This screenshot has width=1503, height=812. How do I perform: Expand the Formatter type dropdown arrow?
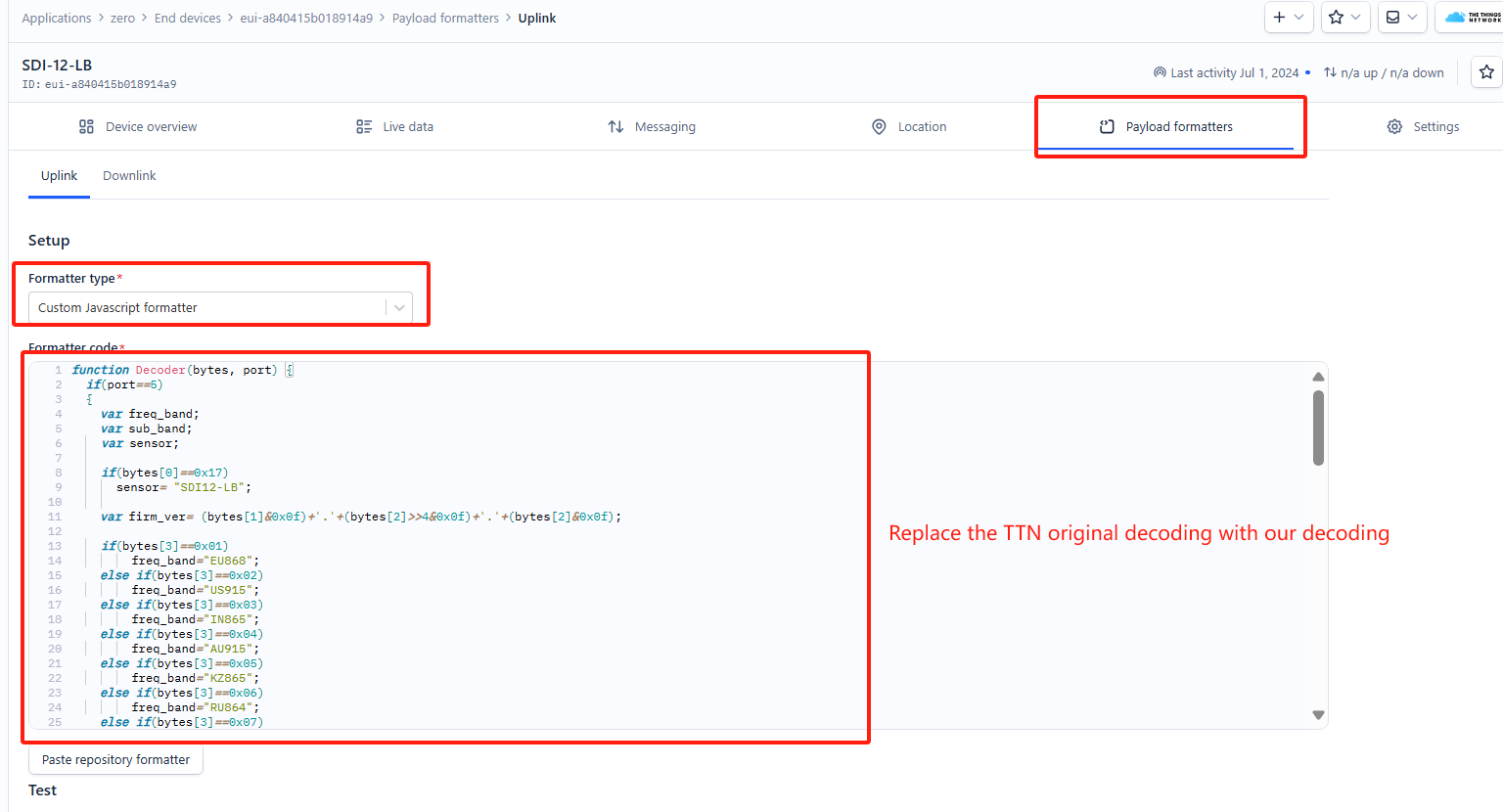pos(399,307)
